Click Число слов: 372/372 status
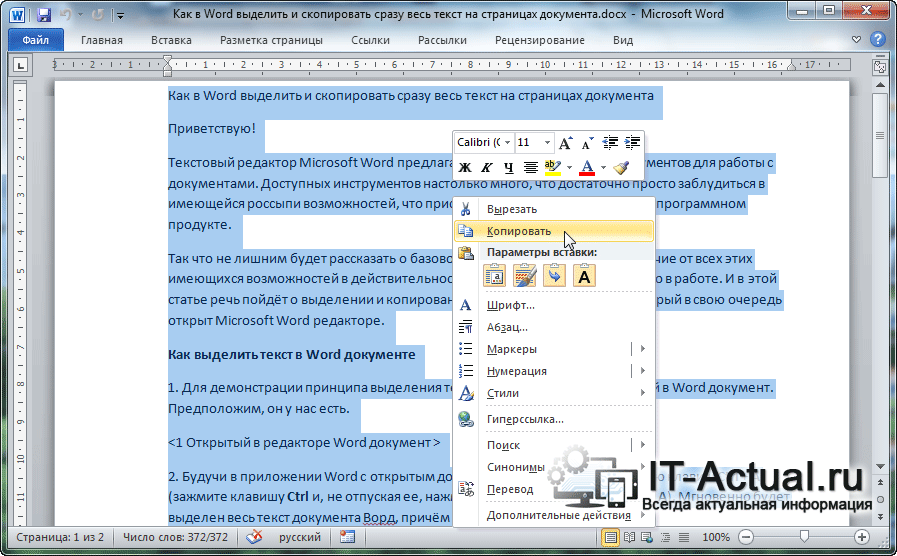Image resolution: width=897 pixels, height=556 pixels. click(176, 537)
